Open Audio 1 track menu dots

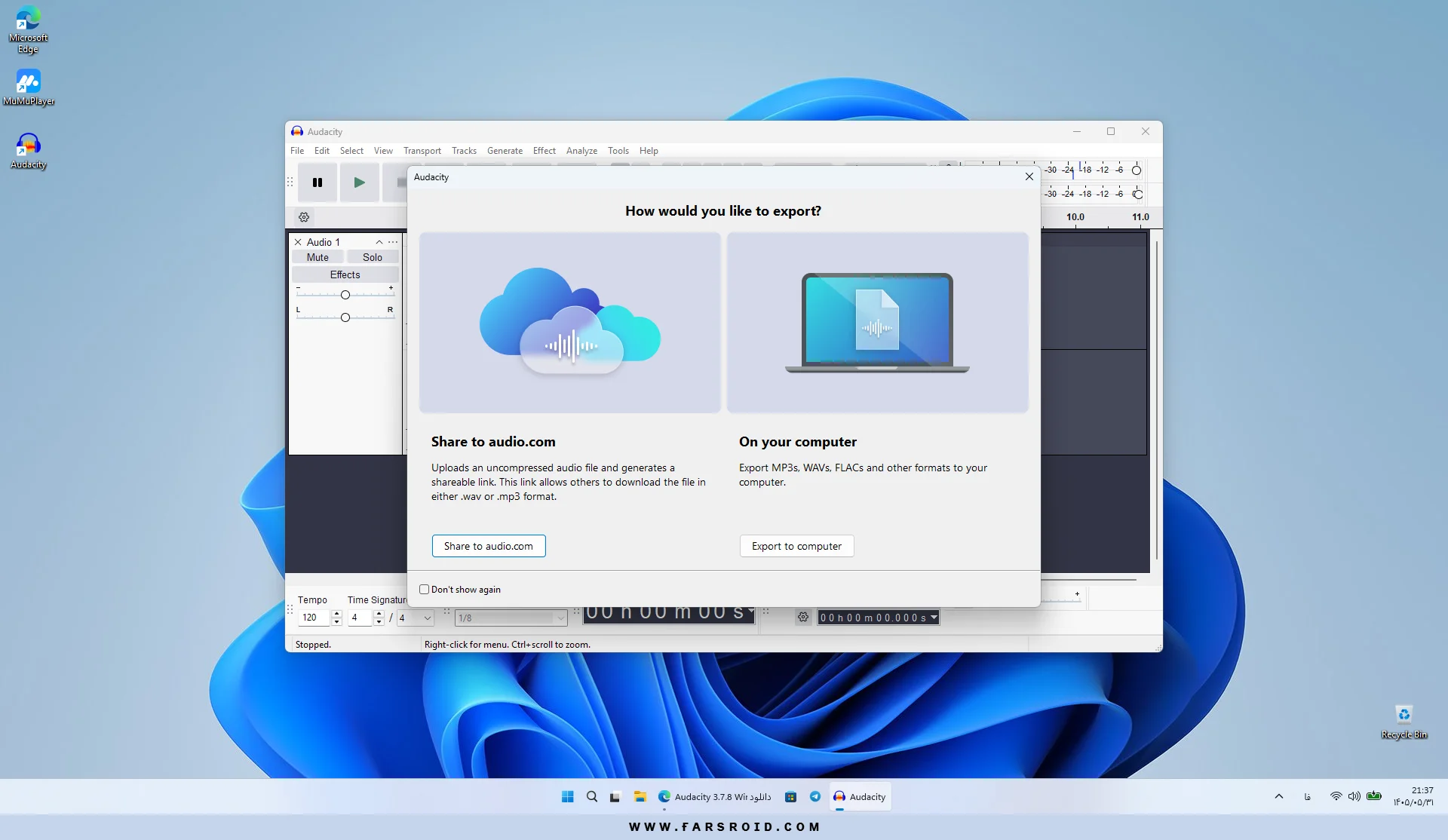click(x=393, y=242)
